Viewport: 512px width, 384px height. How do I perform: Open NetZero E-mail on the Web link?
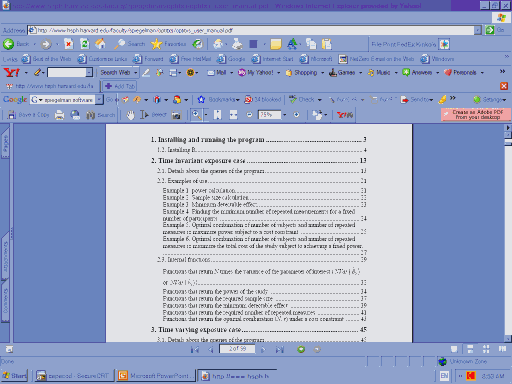pyautogui.click(x=376, y=59)
